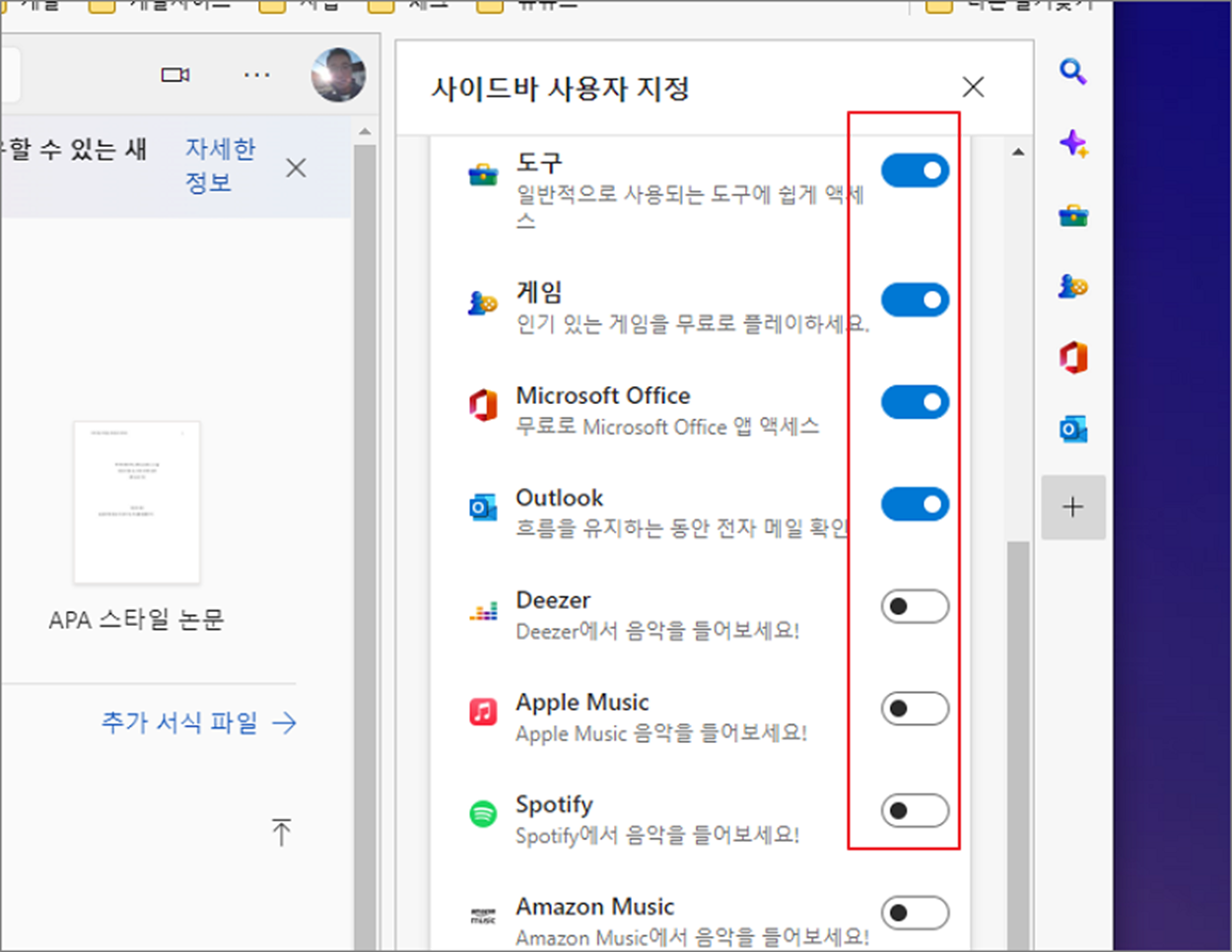Enable the Deezer toggle
The width and height of the screenshot is (1232, 952).
click(x=915, y=606)
